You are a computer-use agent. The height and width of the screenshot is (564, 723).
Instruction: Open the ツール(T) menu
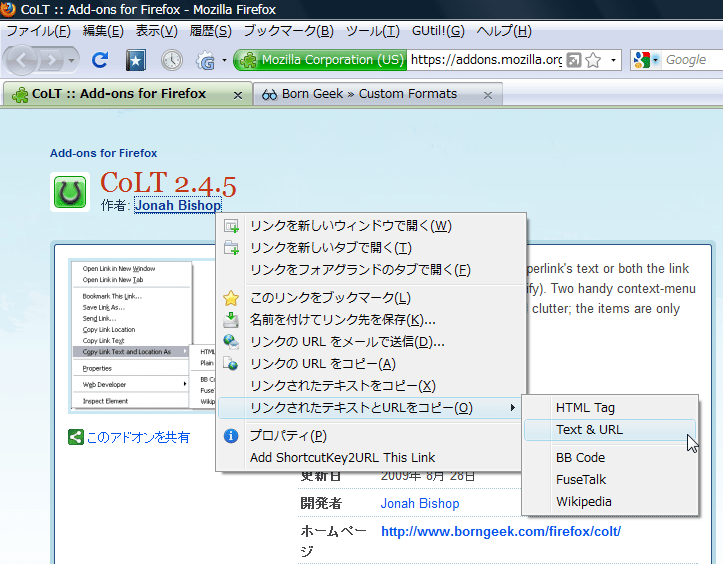tap(373, 31)
